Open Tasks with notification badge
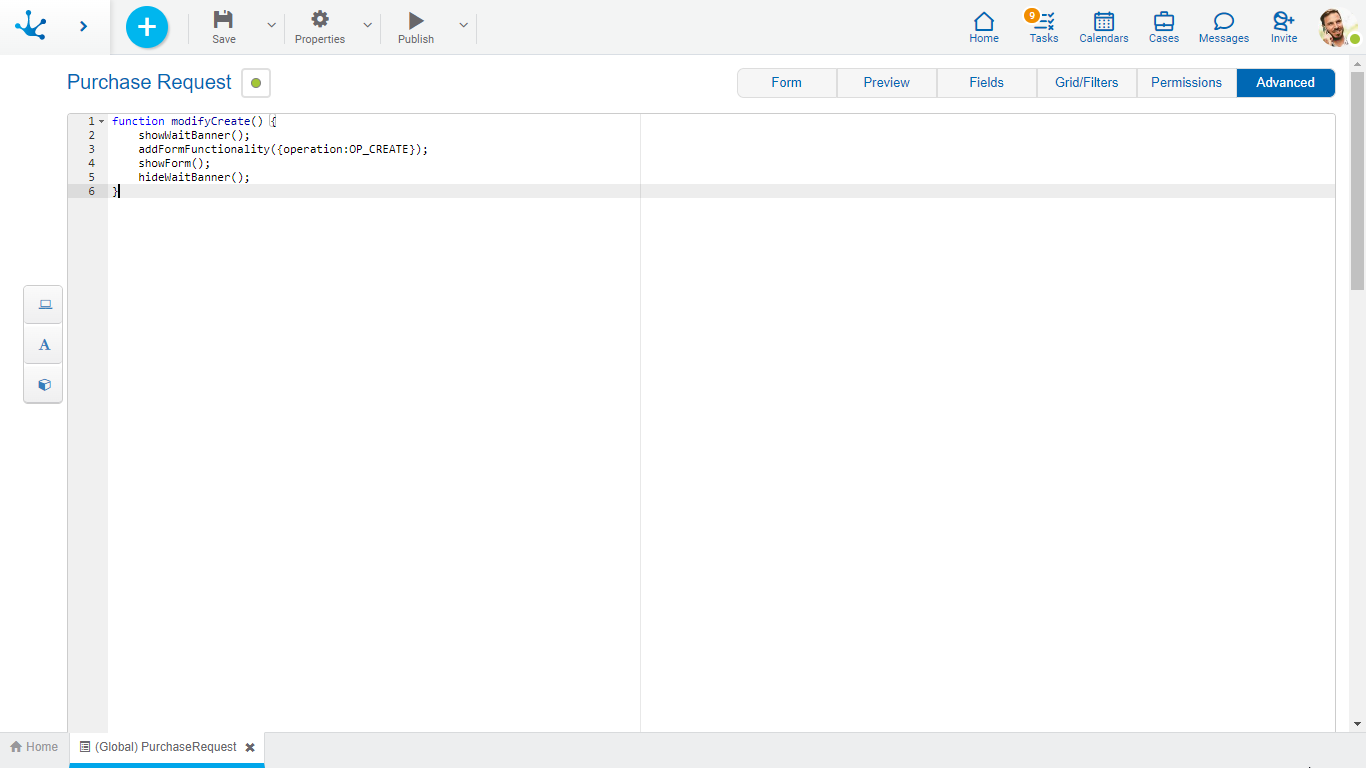This screenshot has height=768, width=1366. pos(1043,27)
